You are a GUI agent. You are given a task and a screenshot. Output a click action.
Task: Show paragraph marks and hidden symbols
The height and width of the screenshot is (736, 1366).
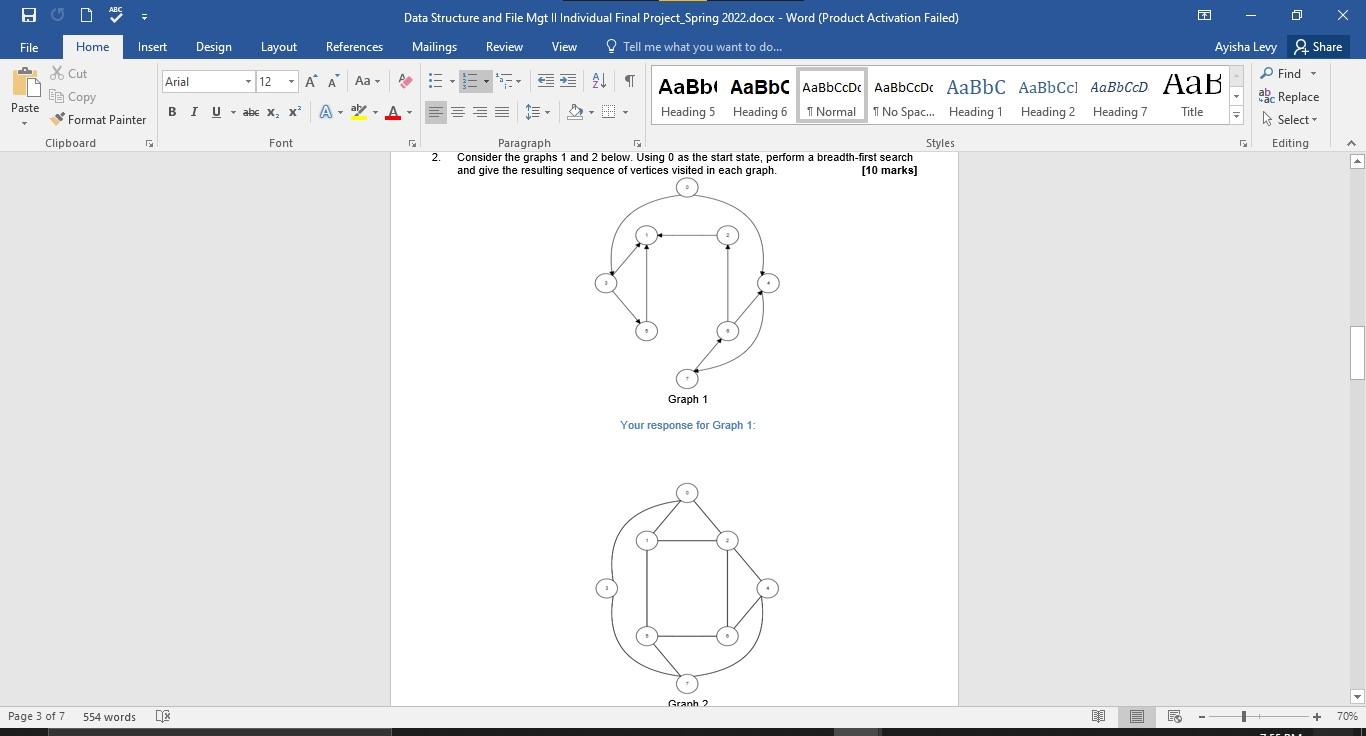pos(629,81)
